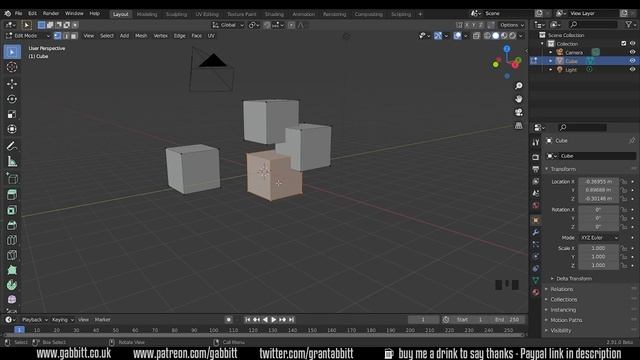The width and height of the screenshot is (640, 360).
Task: Switch to solid viewport shading
Action: coord(496,36)
